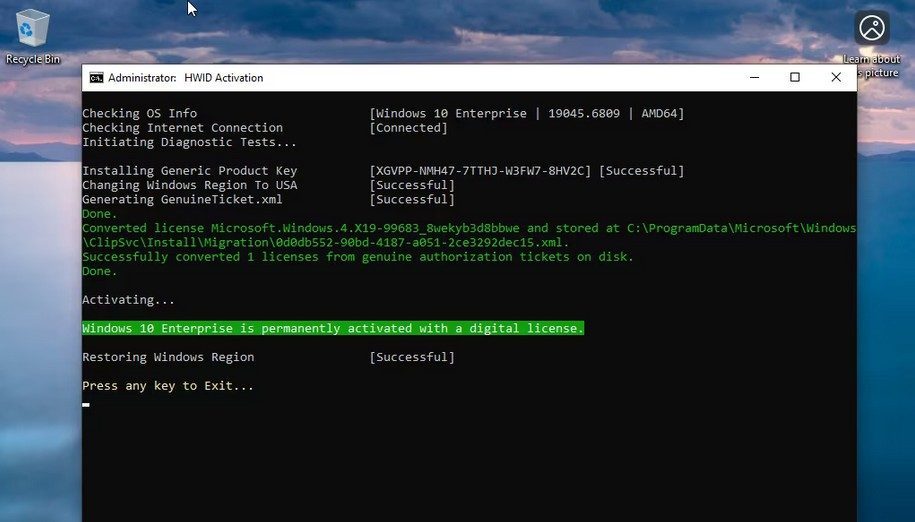915x522 pixels.
Task: Click the 'Administrator: HWID Activation' title text
Action: click(x=186, y=78)
